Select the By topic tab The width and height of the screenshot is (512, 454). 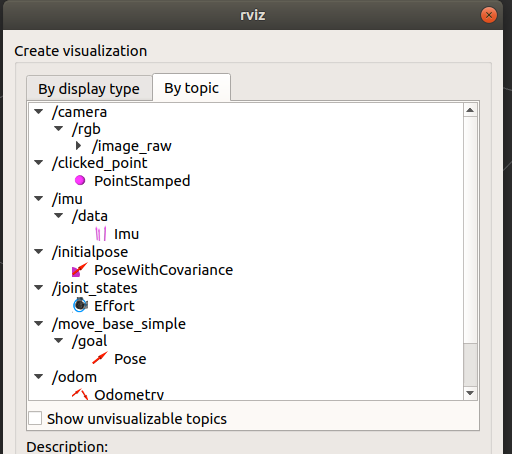191,88
